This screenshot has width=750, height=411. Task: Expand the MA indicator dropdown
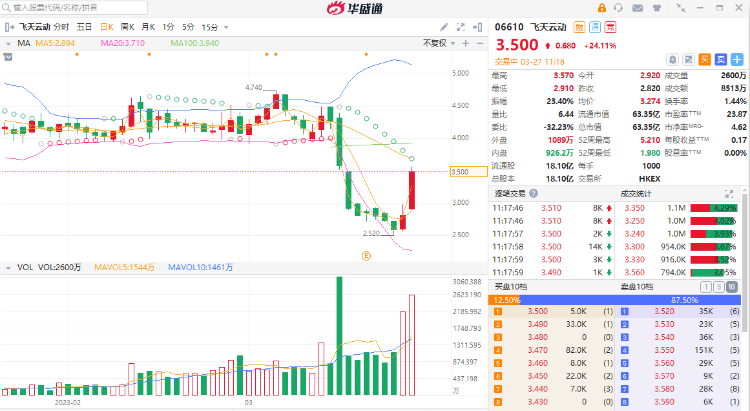[x=8, y=44]
